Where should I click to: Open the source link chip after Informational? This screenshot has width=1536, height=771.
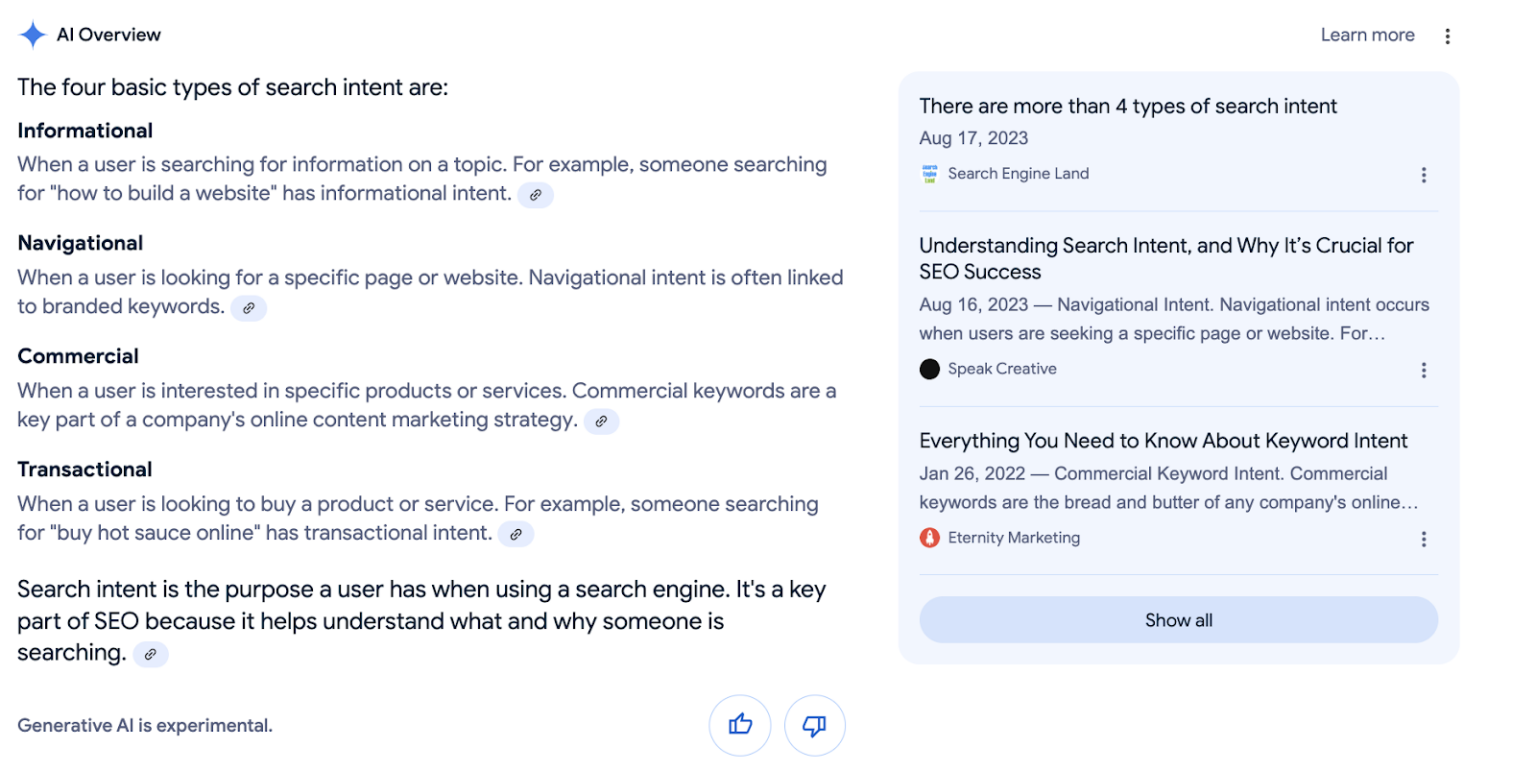pos(536,195)
